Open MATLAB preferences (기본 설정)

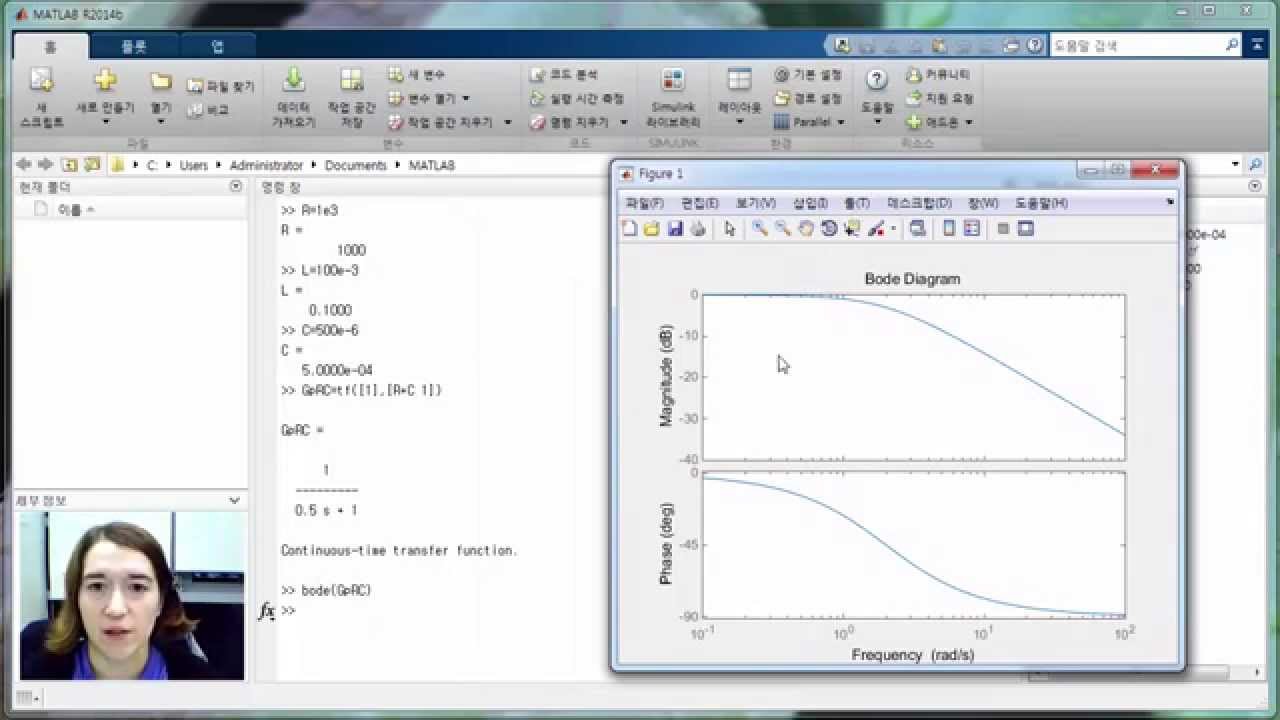click(x=808, y=75)
